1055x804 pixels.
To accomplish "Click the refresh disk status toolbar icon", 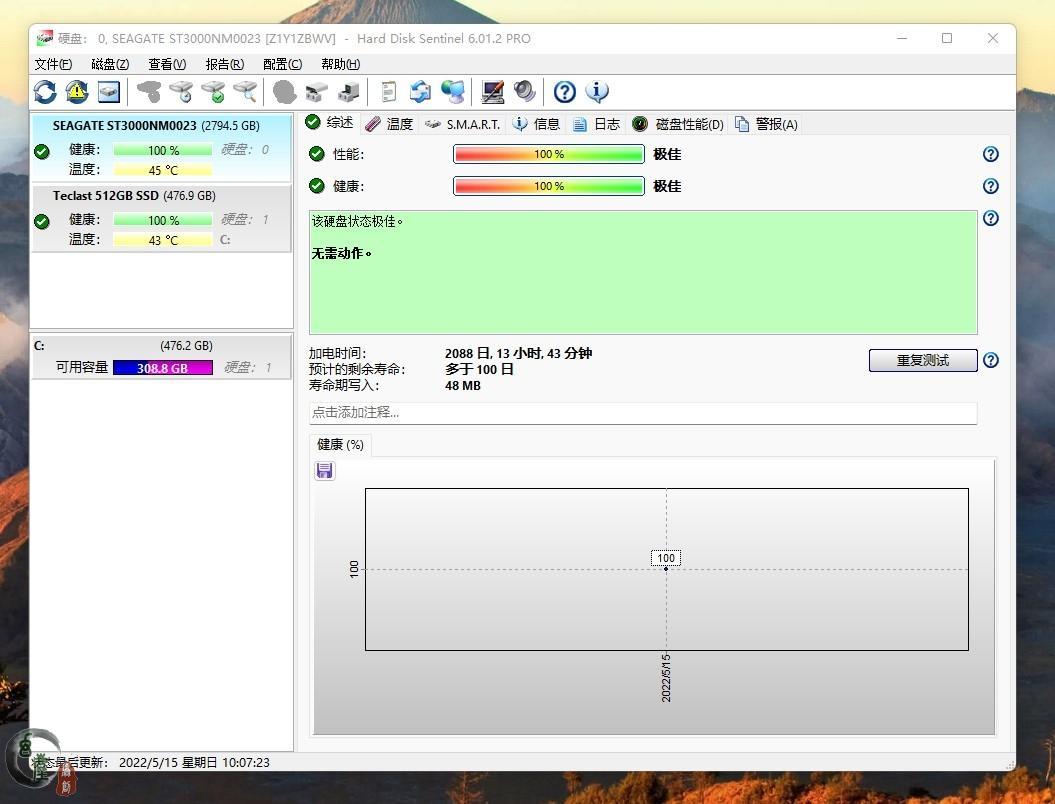I will click(x=45, y=92).
